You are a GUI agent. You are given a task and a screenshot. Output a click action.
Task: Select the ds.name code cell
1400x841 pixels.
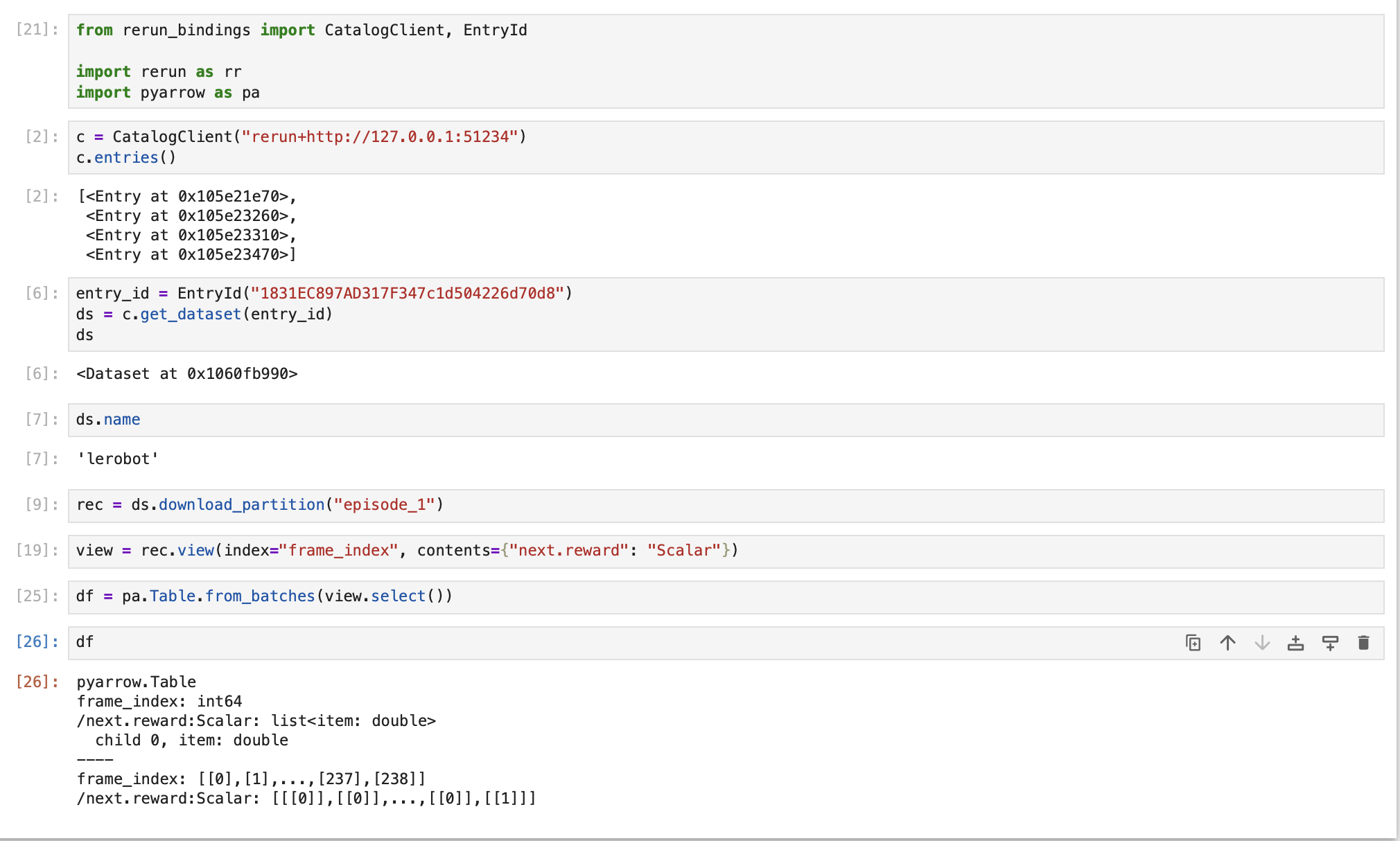726,420
